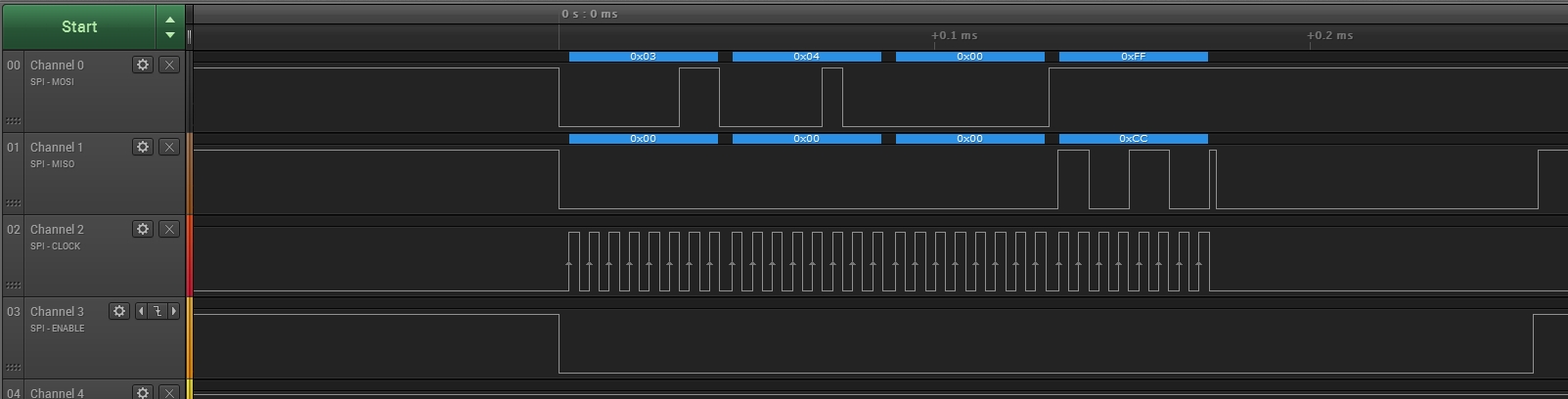Grab the Channel 2 drag handle dots
Image resolution: width=1568 pixels, height=399 pixels.
point(13,286)
